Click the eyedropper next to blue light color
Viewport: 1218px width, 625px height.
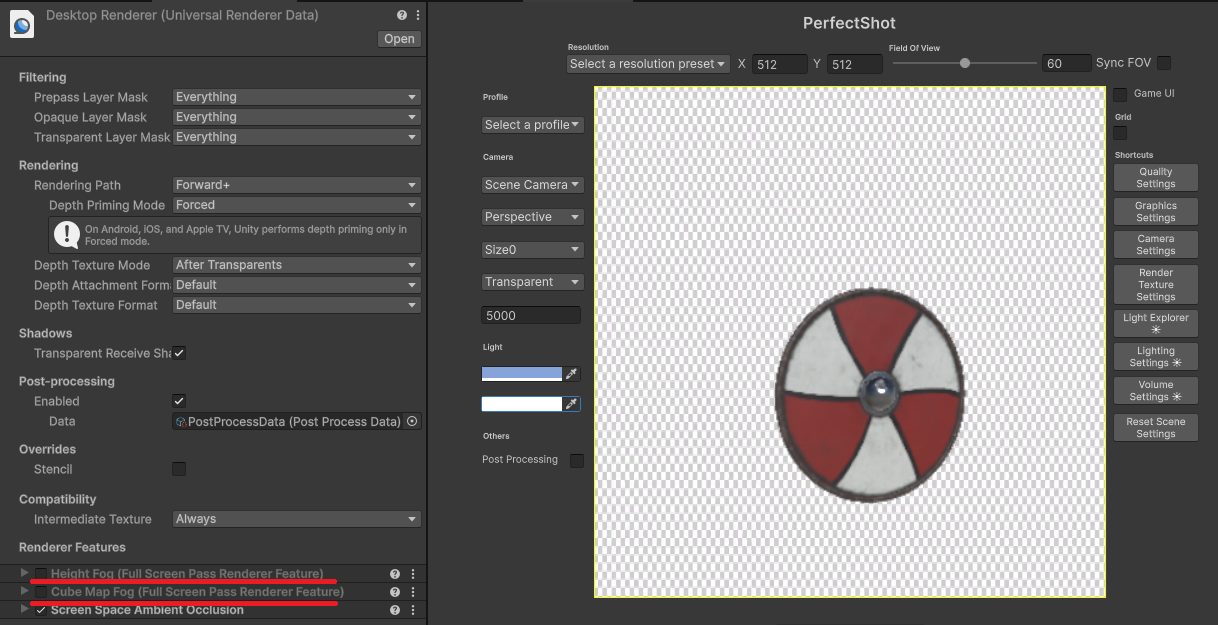pyautogui.click(x=572, y=374)
